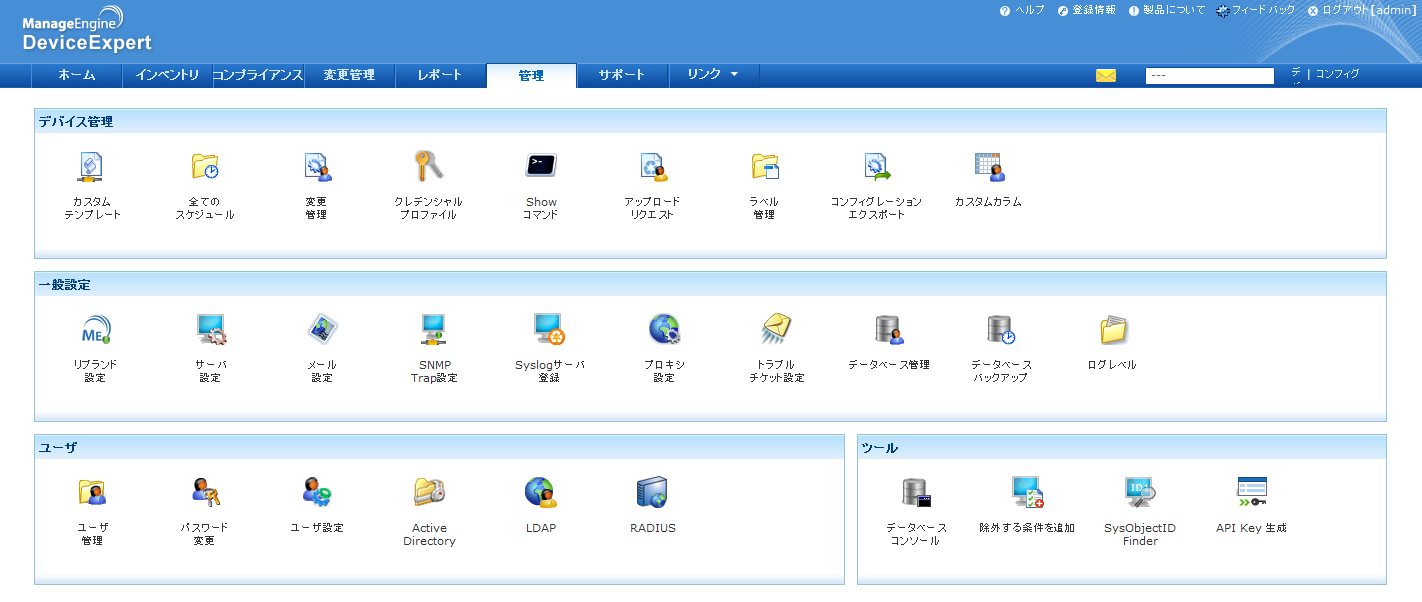
Task: Open the トラブルチケット設定 icon
Action: pyautogui.click(x=776, y=330)
